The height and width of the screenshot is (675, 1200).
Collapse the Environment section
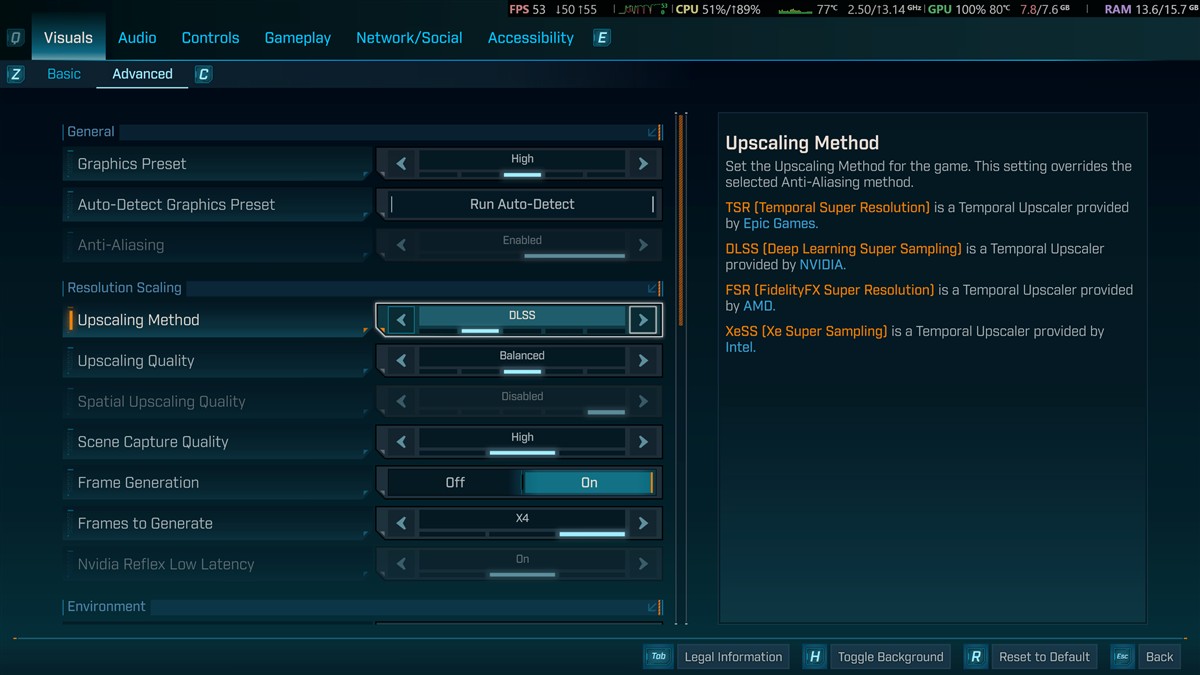tap(653, 607)
